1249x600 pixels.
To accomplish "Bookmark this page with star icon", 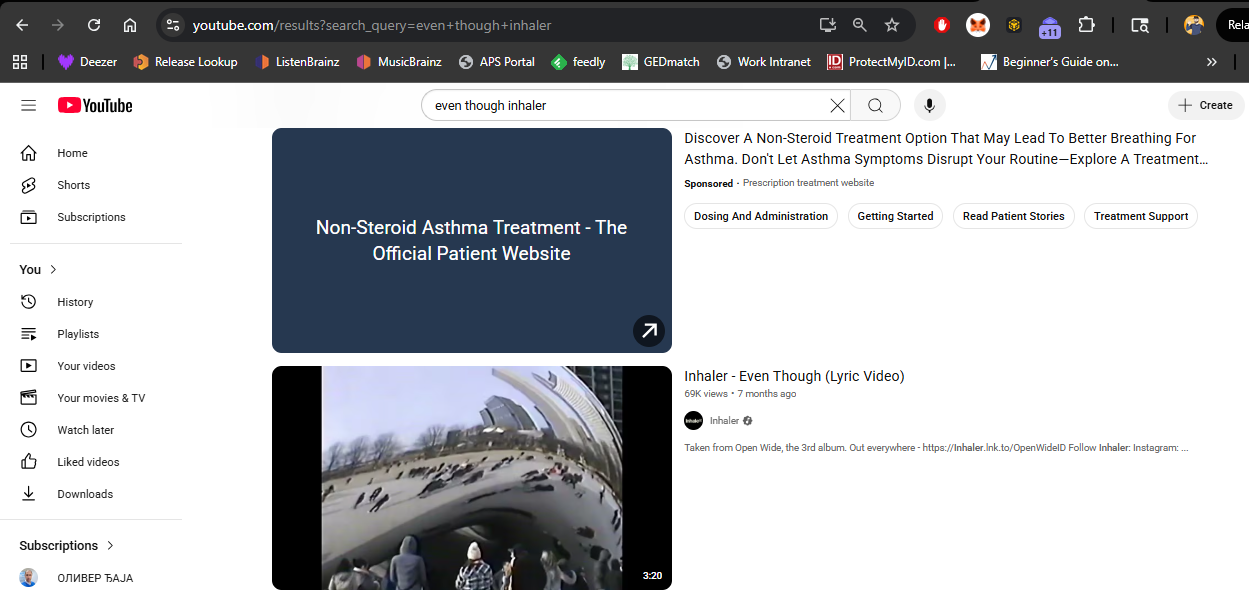I will tap(892, 25).
